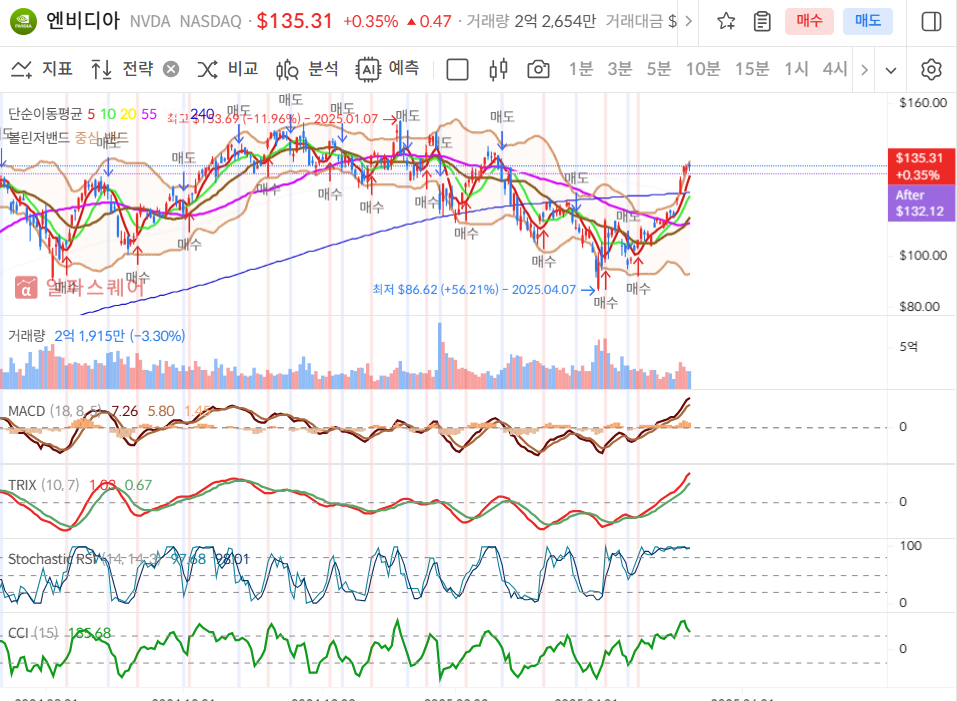Open the 분석 analysis tool
Viewport: 957px width, 701px height.
coord(306,69)
